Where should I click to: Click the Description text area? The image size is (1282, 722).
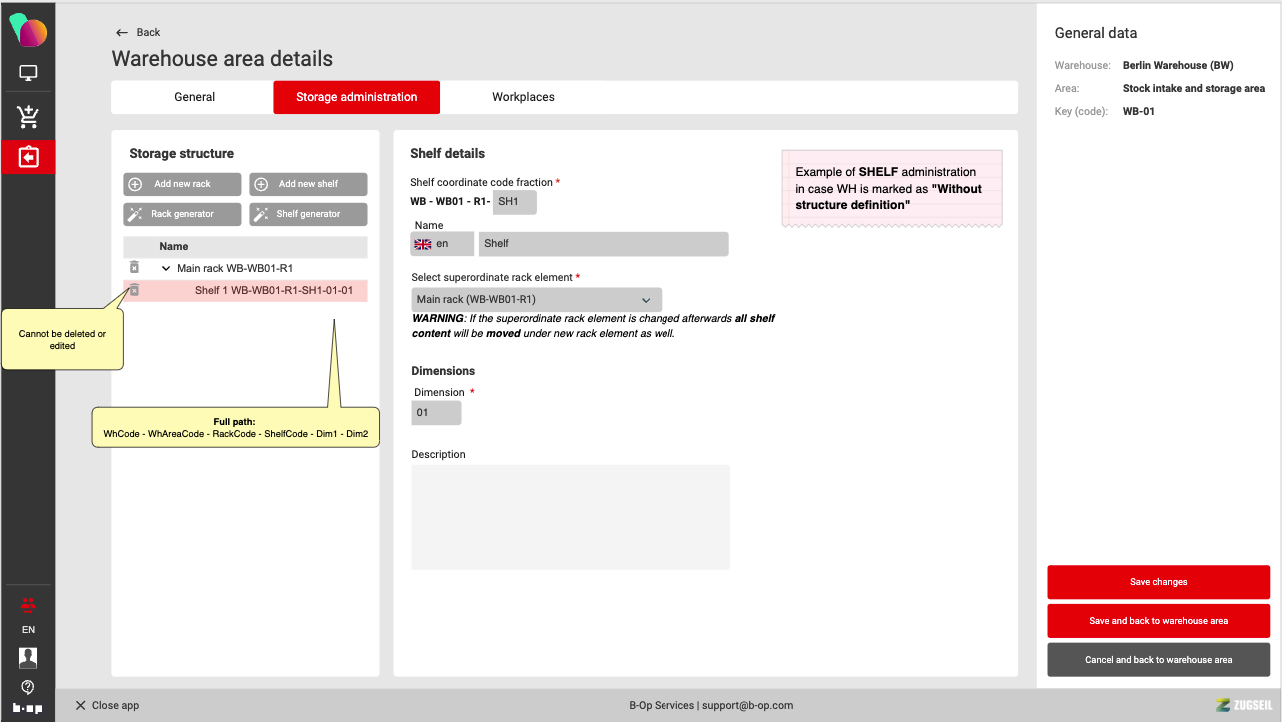(570, 517)
